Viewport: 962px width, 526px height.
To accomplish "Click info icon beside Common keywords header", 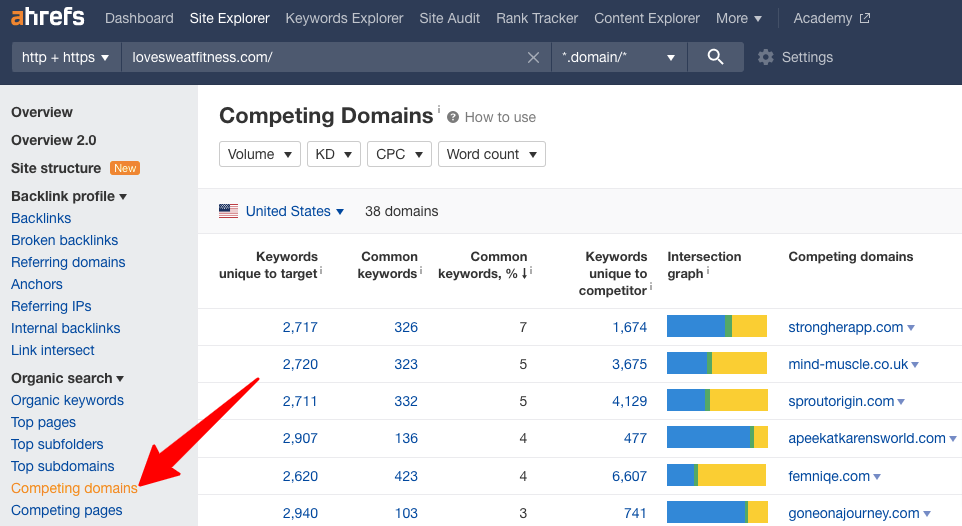I will [x=421, y=270].
